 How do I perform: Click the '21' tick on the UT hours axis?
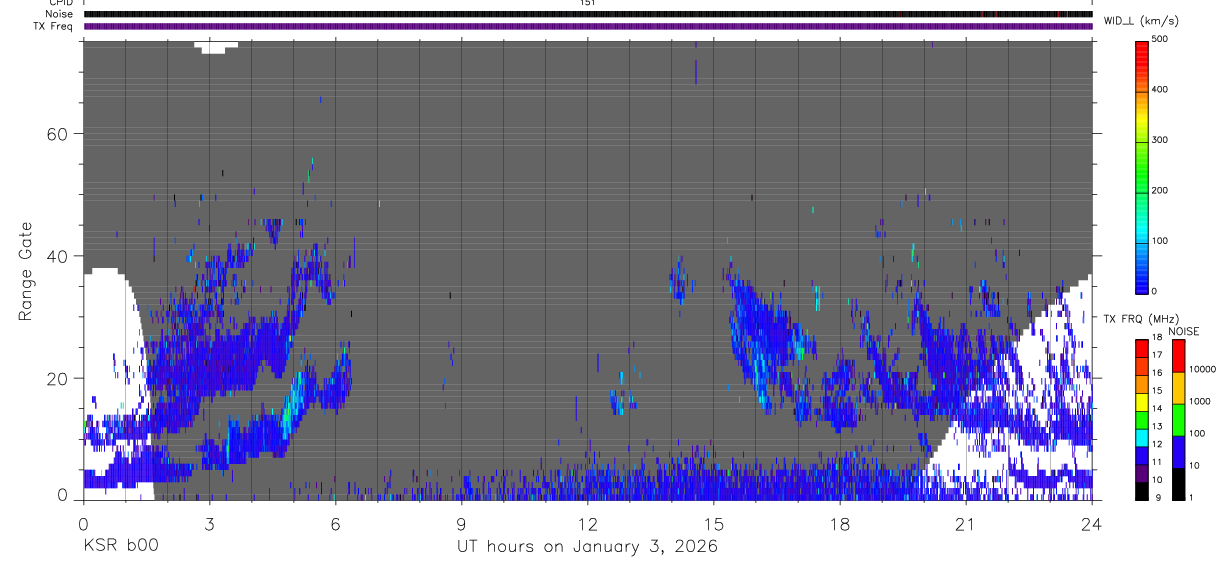click(966, 523)
